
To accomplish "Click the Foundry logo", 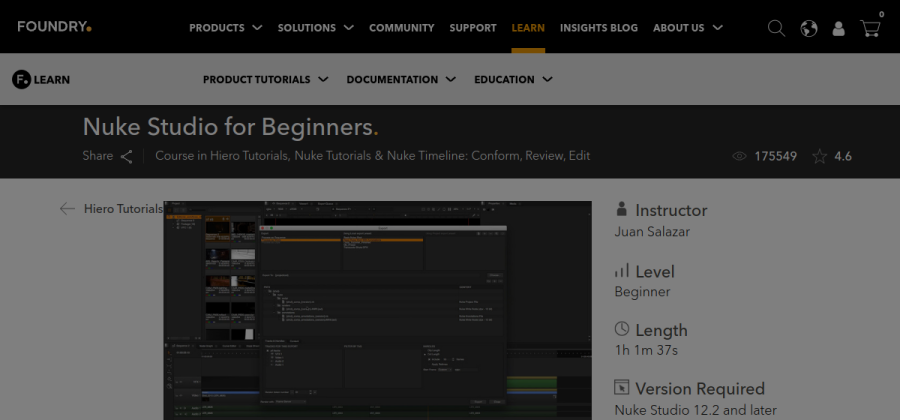I will coord(55,27).
